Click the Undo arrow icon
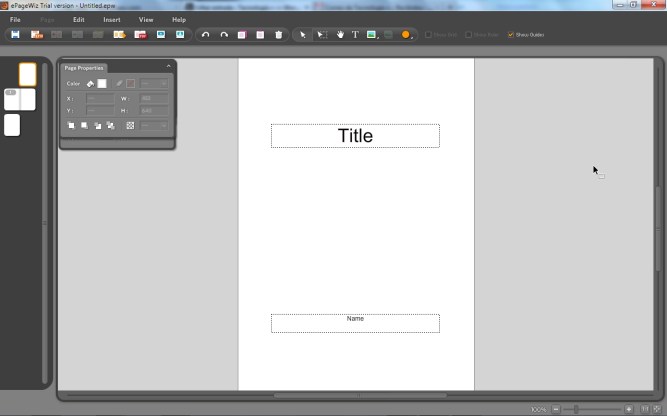The image size is (667, 416). point(206,35)
